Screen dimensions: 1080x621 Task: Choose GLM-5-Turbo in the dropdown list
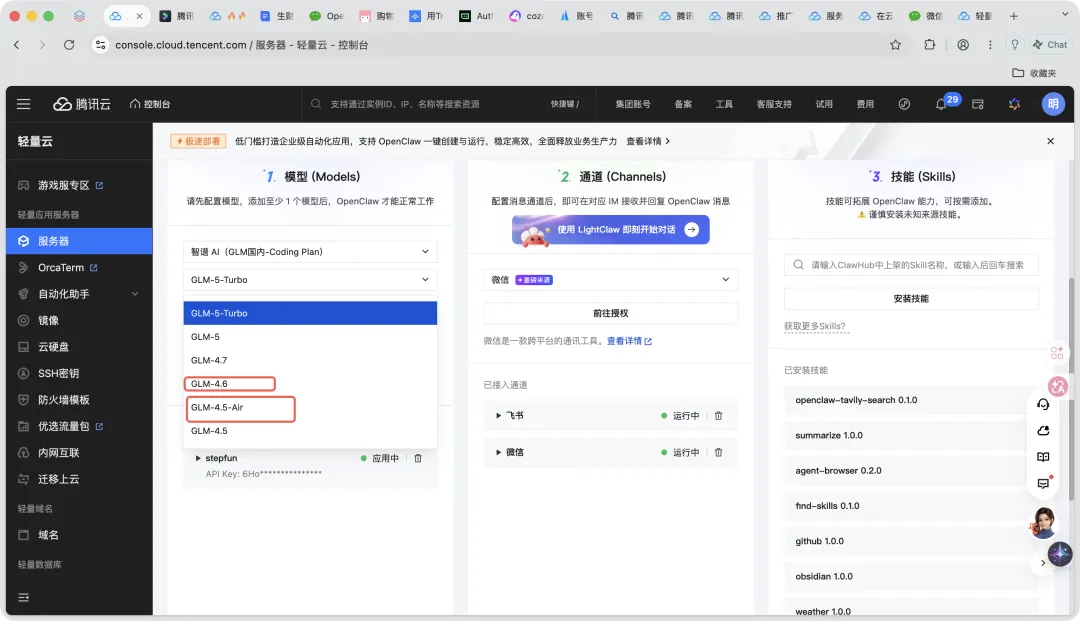click(310, 313)
